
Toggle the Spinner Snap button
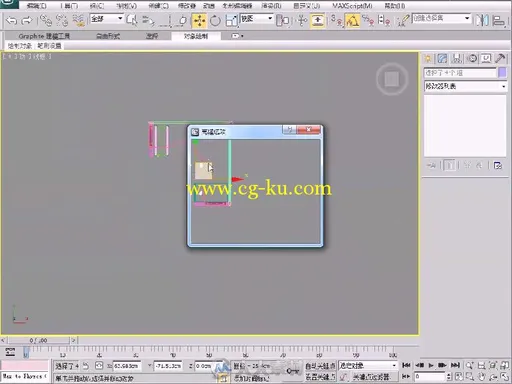tap(384, 21)
